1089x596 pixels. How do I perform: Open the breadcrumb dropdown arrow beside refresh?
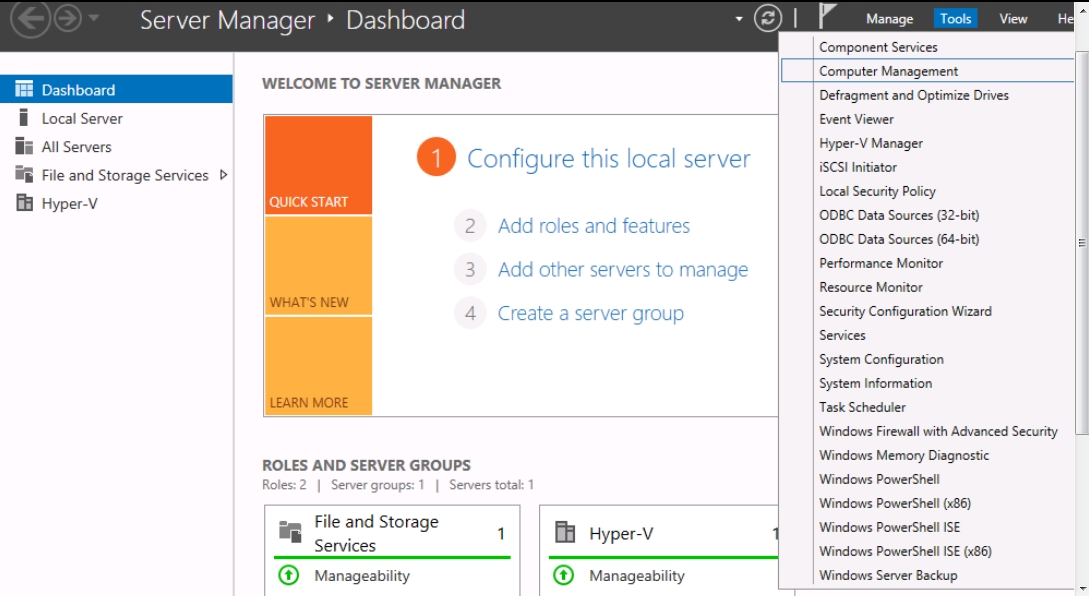[738, 19]
